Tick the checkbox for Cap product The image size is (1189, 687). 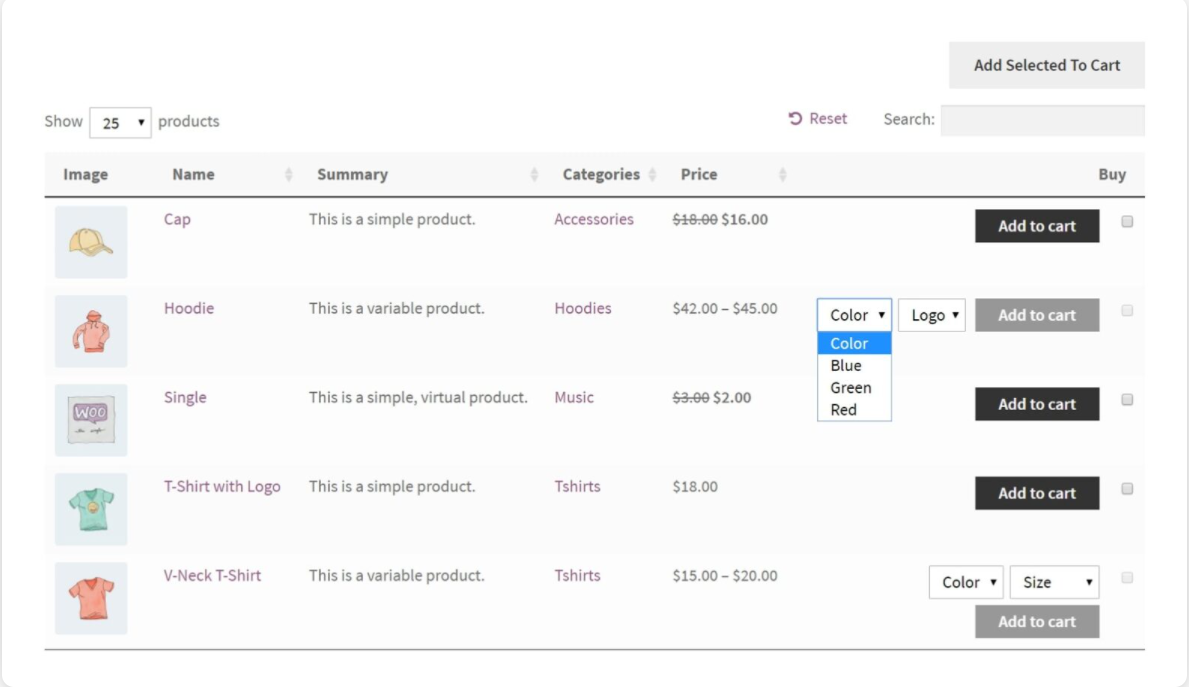click(1127, 222)
